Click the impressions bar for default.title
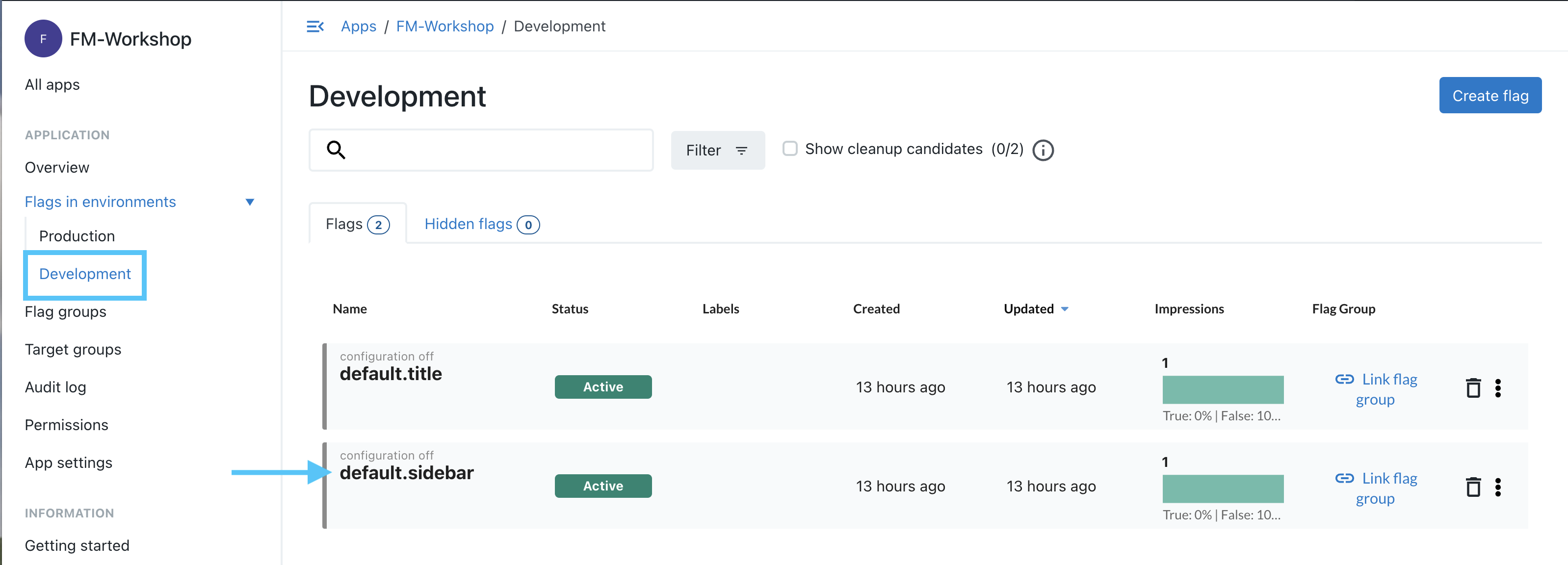The image size is (1568, 565). pos(1222,389)
